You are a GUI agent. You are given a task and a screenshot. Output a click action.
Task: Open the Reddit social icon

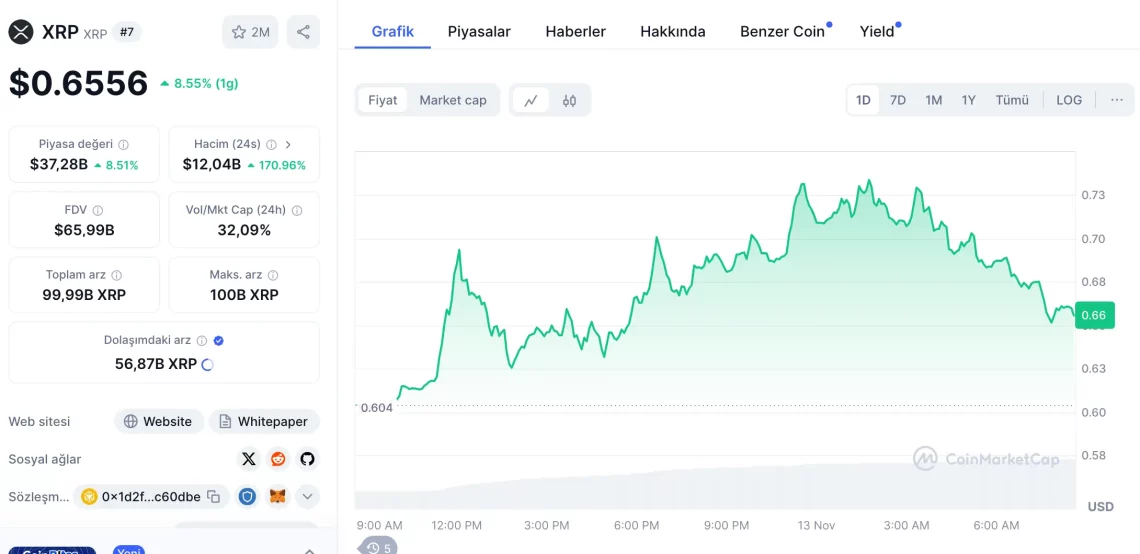[x=278, y=459]
